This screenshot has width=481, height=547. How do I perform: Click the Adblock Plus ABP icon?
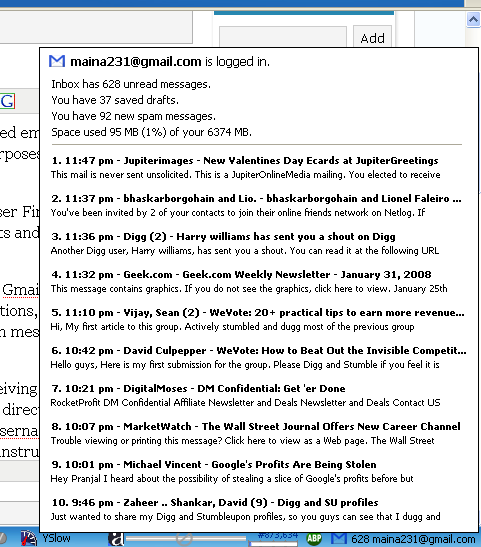tap(314, 539)
